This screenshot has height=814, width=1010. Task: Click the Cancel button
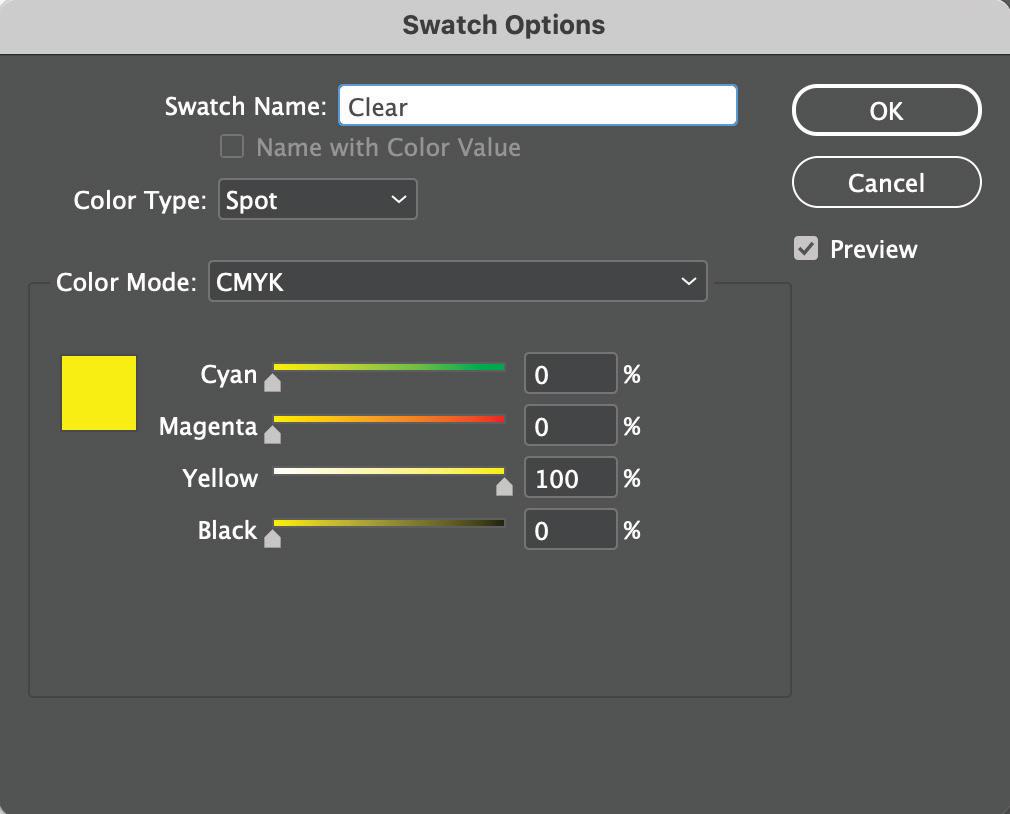point(886,183)
